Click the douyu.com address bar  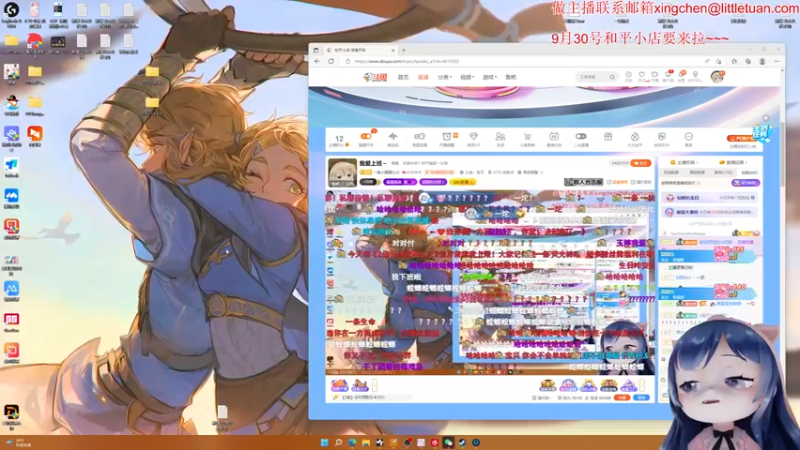tap(520, 61)
